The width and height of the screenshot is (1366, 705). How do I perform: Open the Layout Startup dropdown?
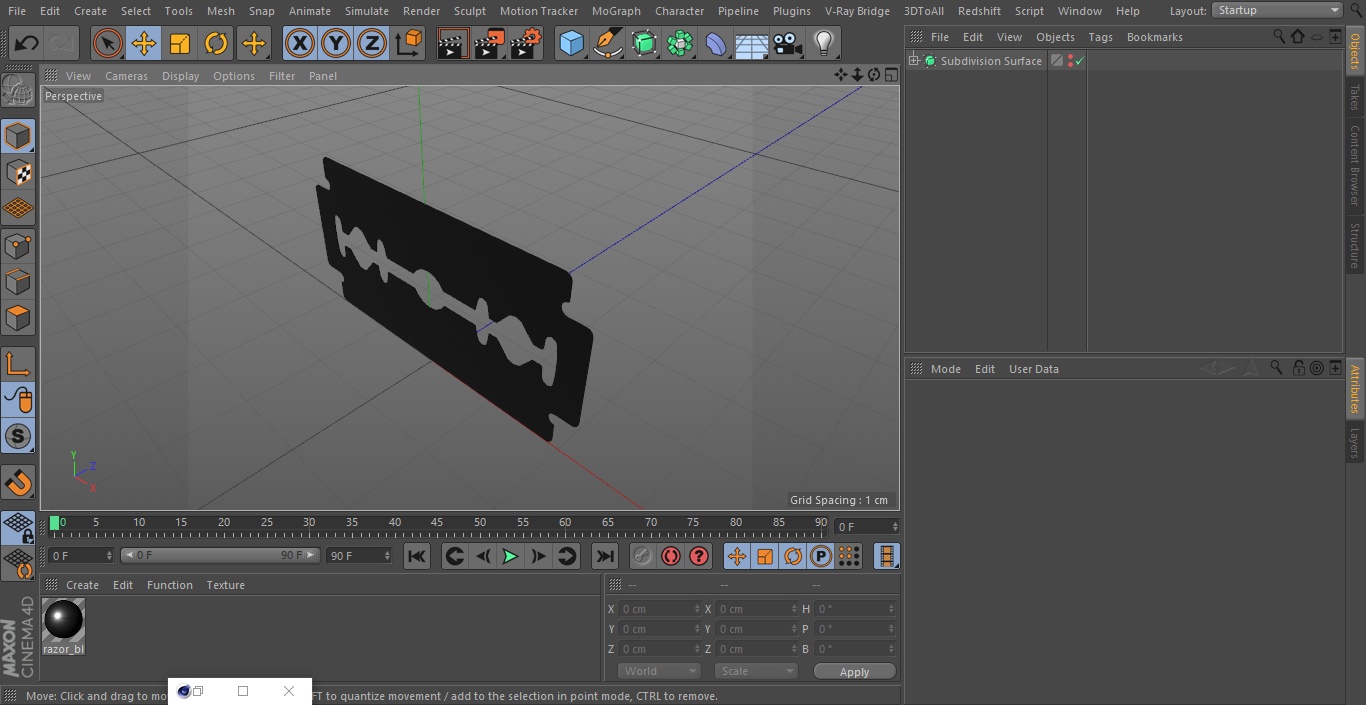(x=1278, y=10)
